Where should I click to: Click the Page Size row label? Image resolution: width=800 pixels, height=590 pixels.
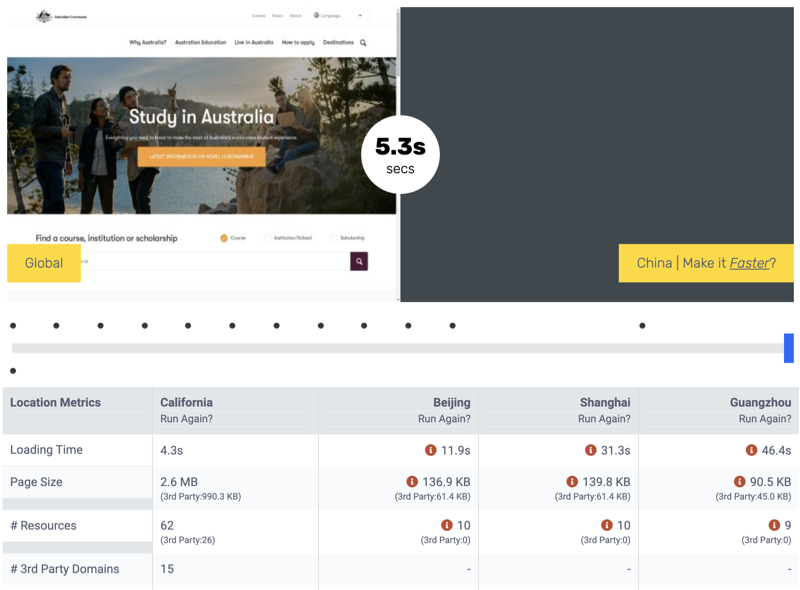pyautogui.click(x=36, y=482)
